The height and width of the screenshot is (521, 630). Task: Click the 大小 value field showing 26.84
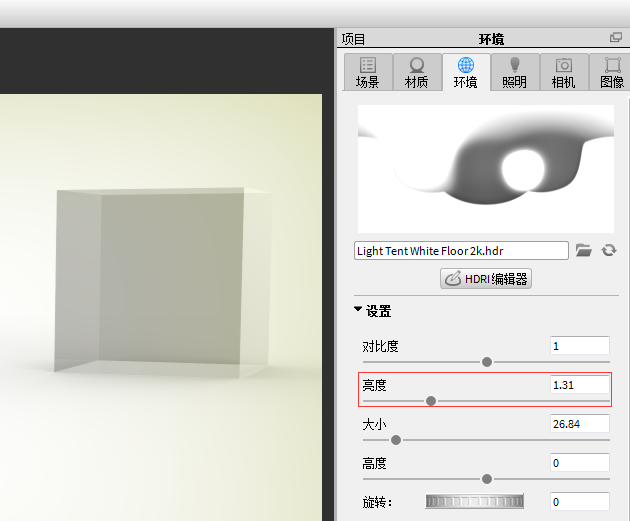coord(580,424)
